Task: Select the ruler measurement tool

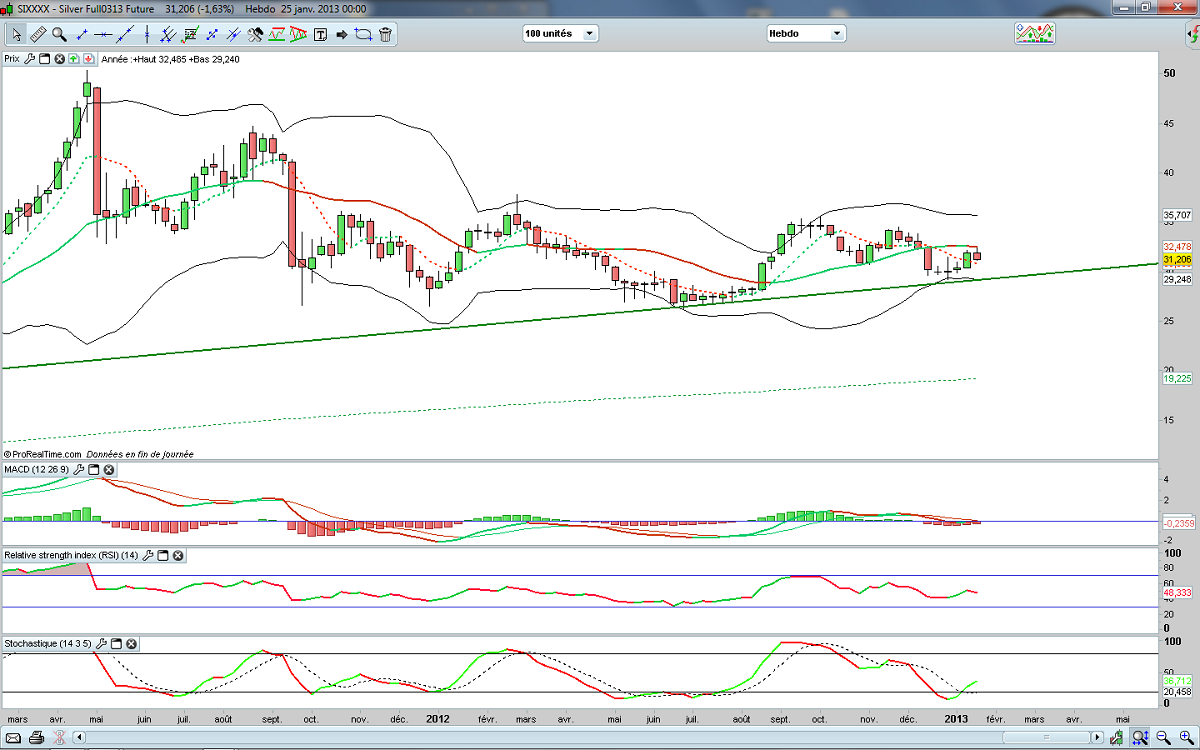Action: (x=37, y=34)
